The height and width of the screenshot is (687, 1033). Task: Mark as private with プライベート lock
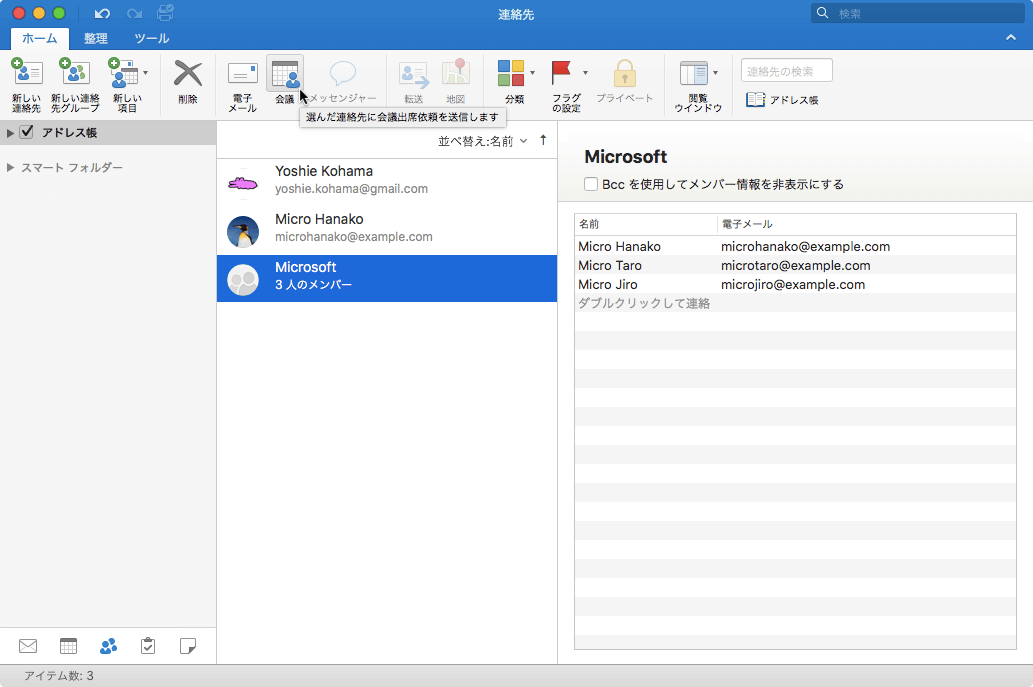coord(625,82)
